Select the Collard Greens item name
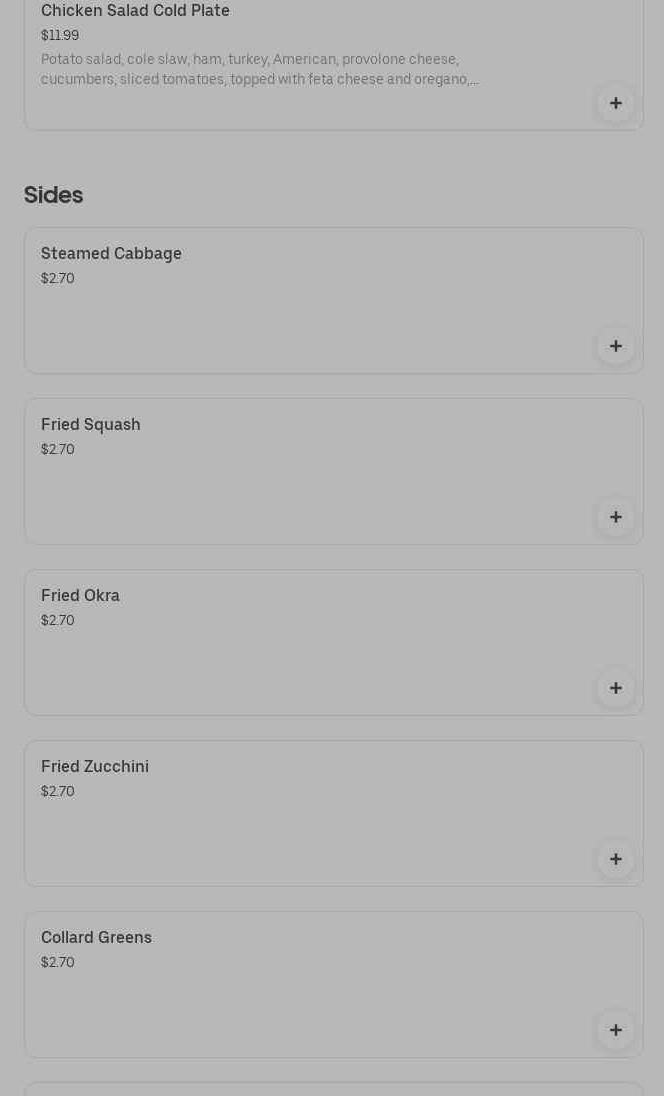Screen dimensions: 664x1096 96,938
